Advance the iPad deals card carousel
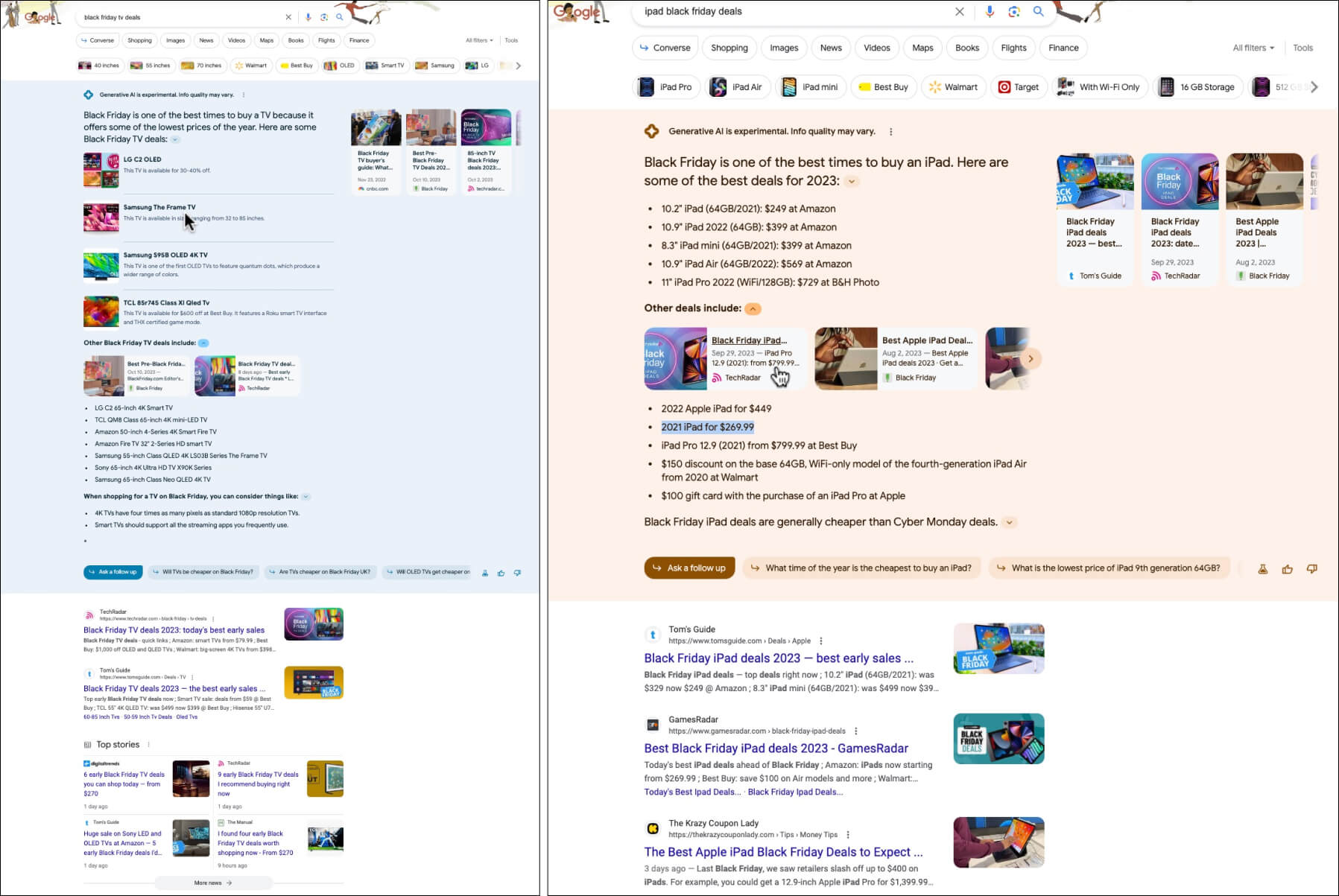The image size is (1339, 896). (1031, 359)
